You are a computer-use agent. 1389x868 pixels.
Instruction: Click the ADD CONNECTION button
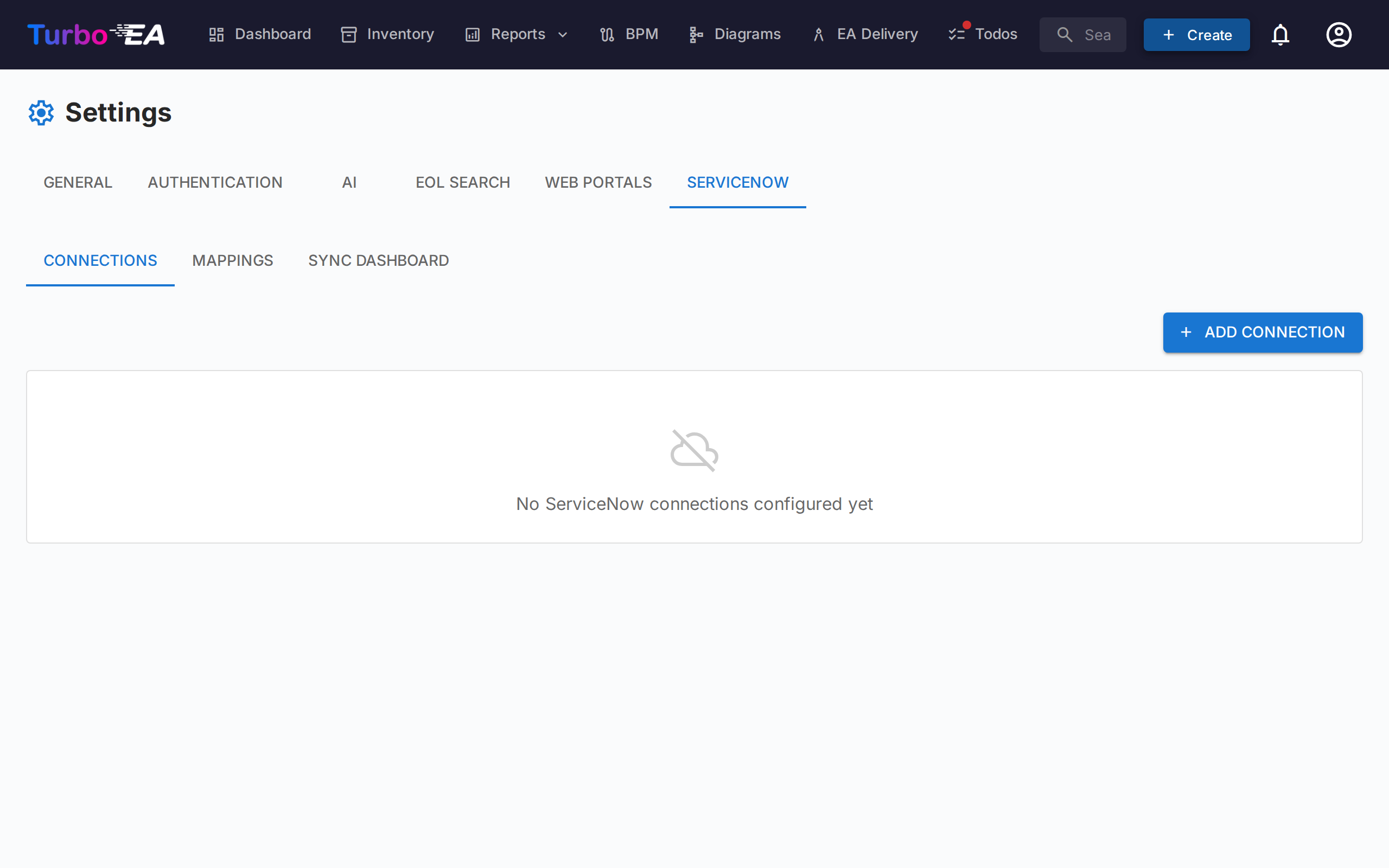coord(1262,332)
